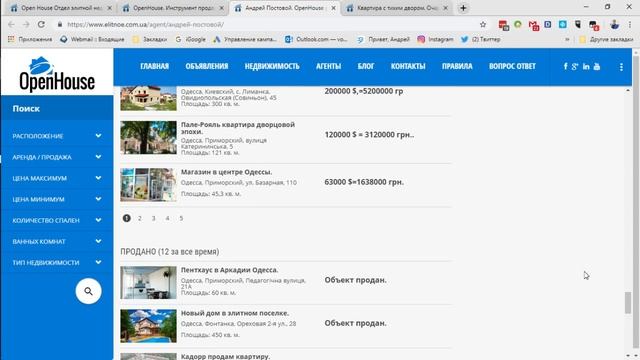The height and width of the screenshot is (360, 640).
Task: Select current page 1 in pagination
Action: click(x=127, y=218)
